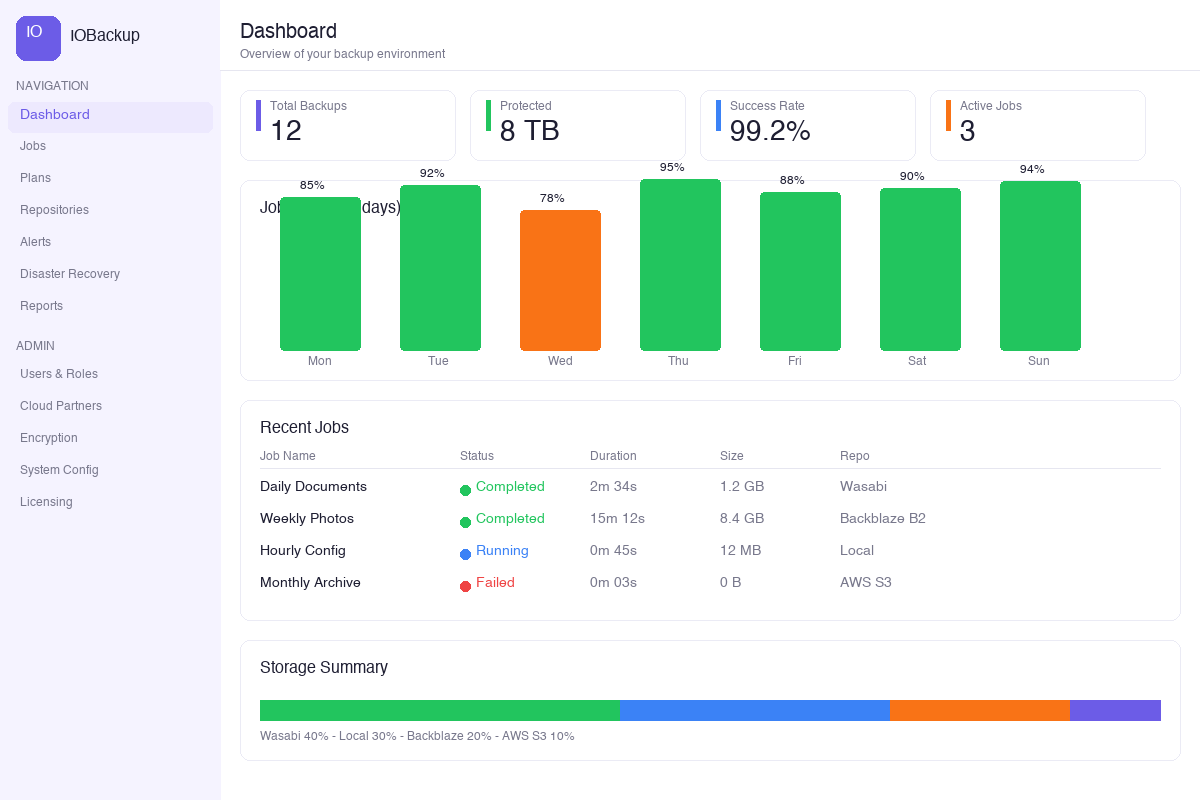
Task: Click the storage percentages legend text
Action: 417,736
